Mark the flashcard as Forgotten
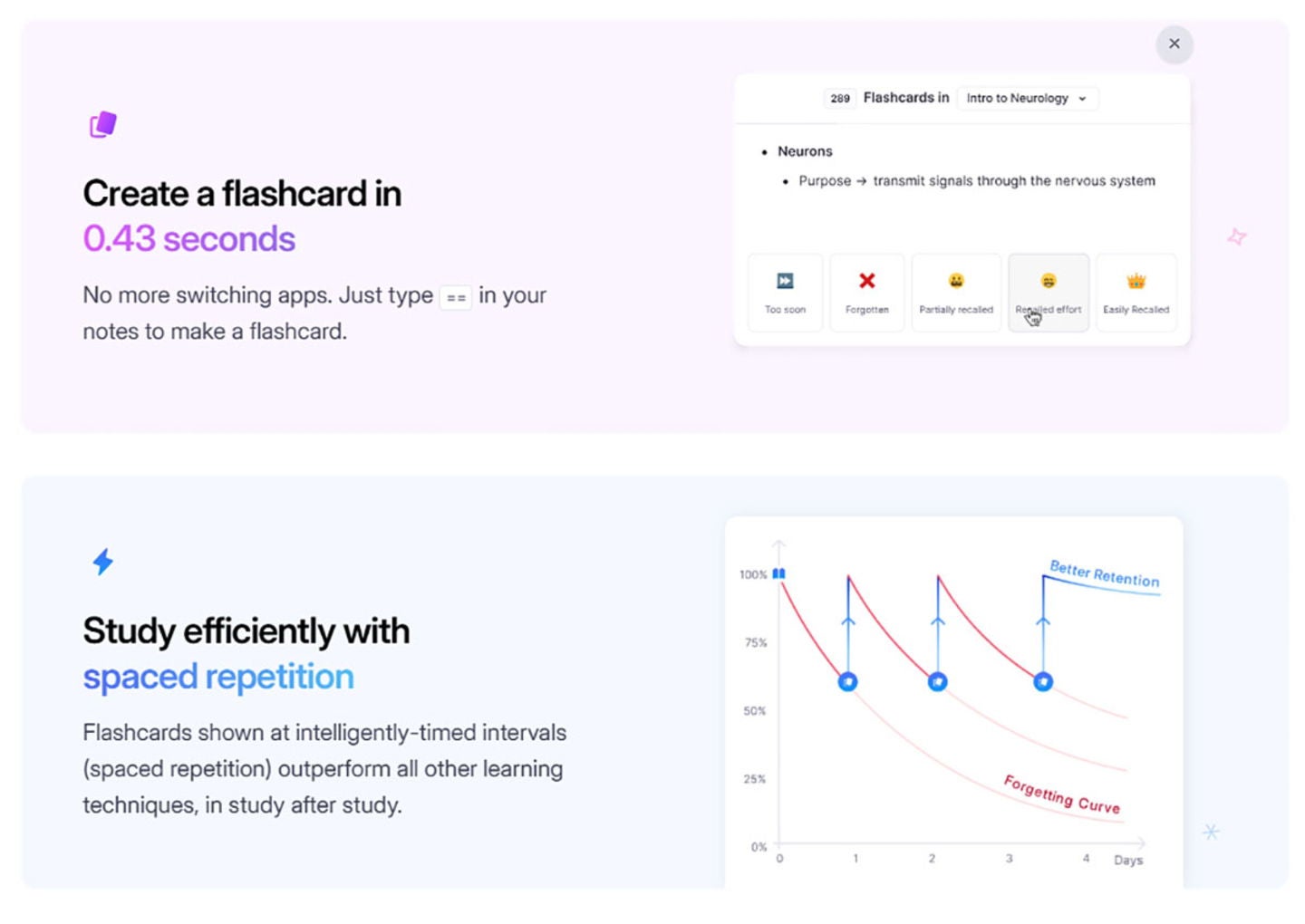This screenshot has height=924, width=1305. click(866, 293)
